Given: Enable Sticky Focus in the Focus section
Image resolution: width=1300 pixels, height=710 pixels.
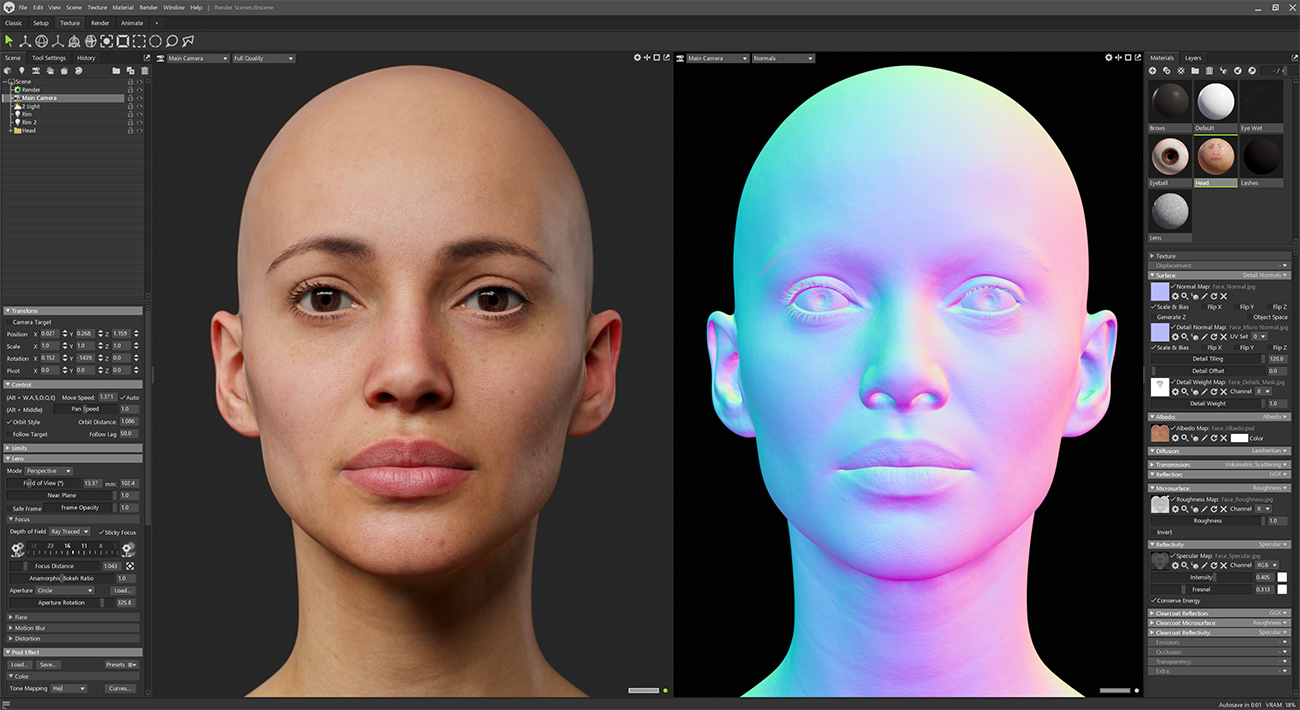Looking at the screenshot, I should pos(100,531).
